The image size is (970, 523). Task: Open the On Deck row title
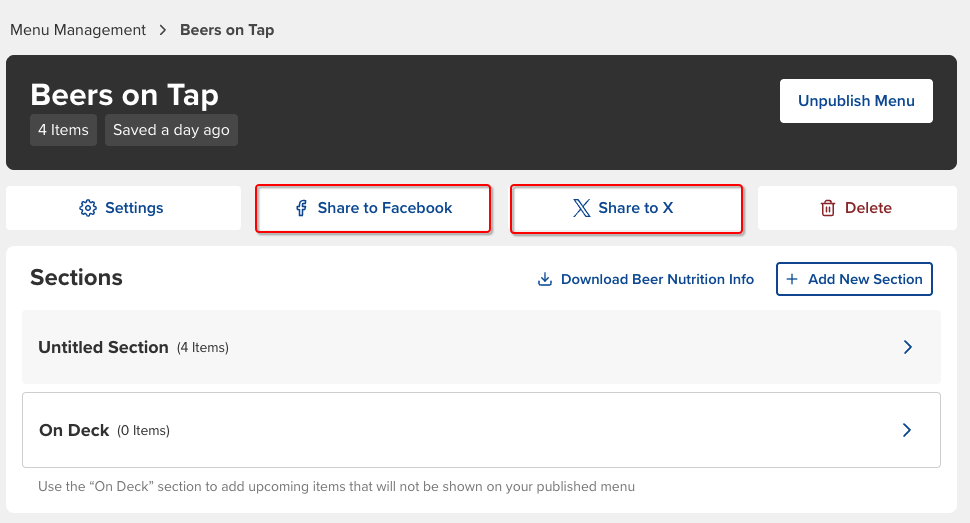coord(74,430)
